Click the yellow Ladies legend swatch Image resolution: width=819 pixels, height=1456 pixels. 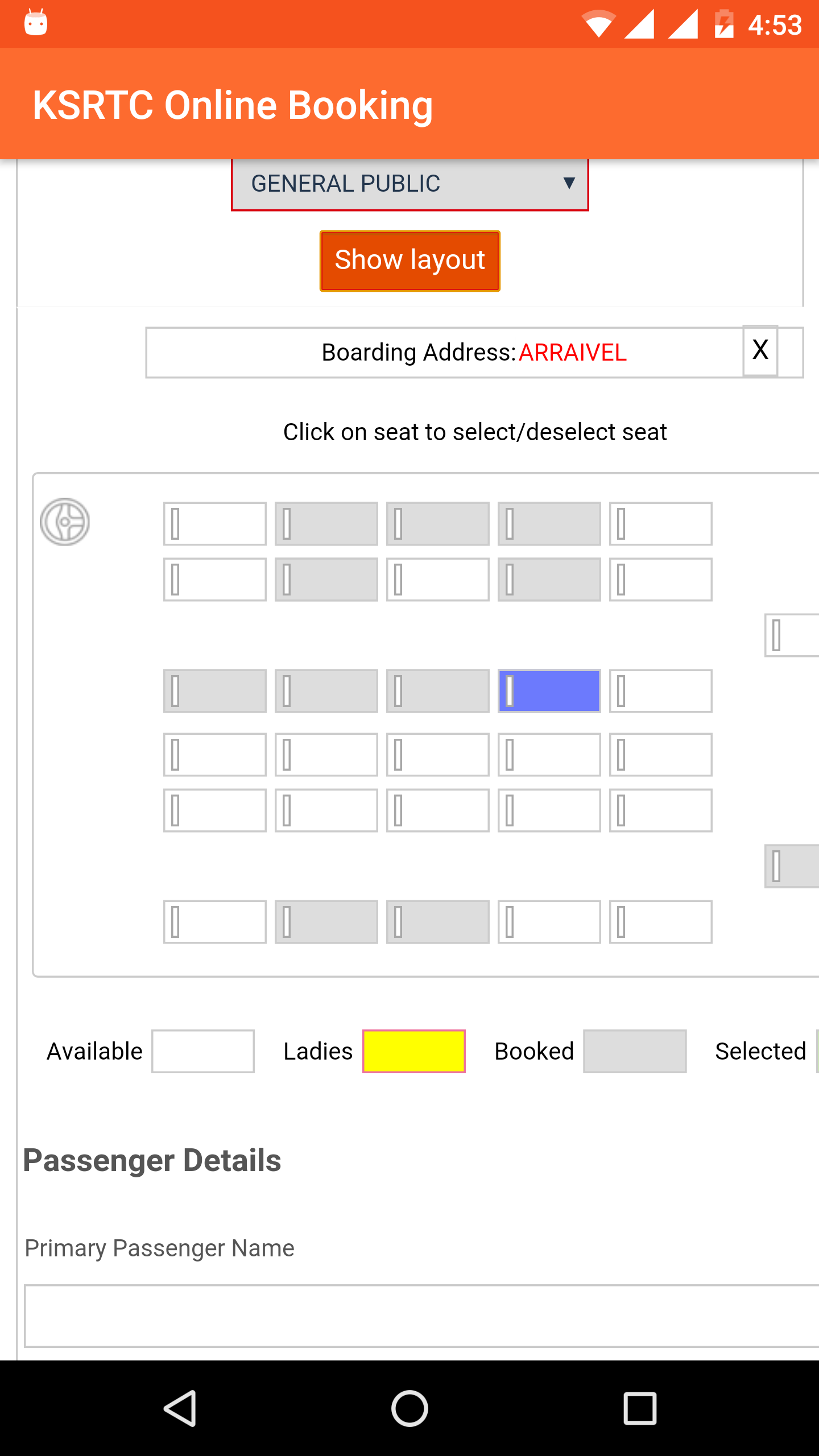tap(414, 1051)
